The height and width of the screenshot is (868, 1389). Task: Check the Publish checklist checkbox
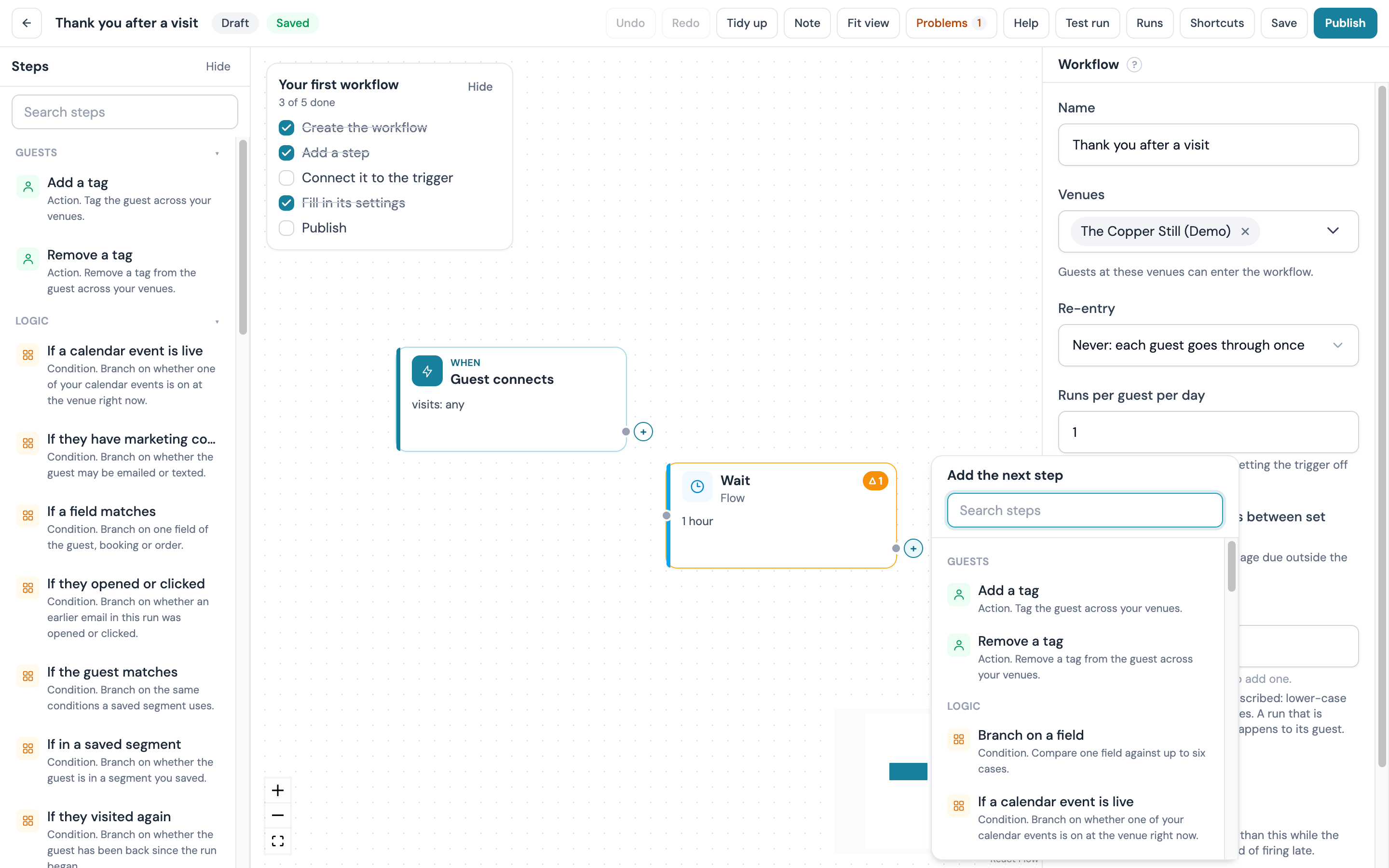(x=286, y=228)
